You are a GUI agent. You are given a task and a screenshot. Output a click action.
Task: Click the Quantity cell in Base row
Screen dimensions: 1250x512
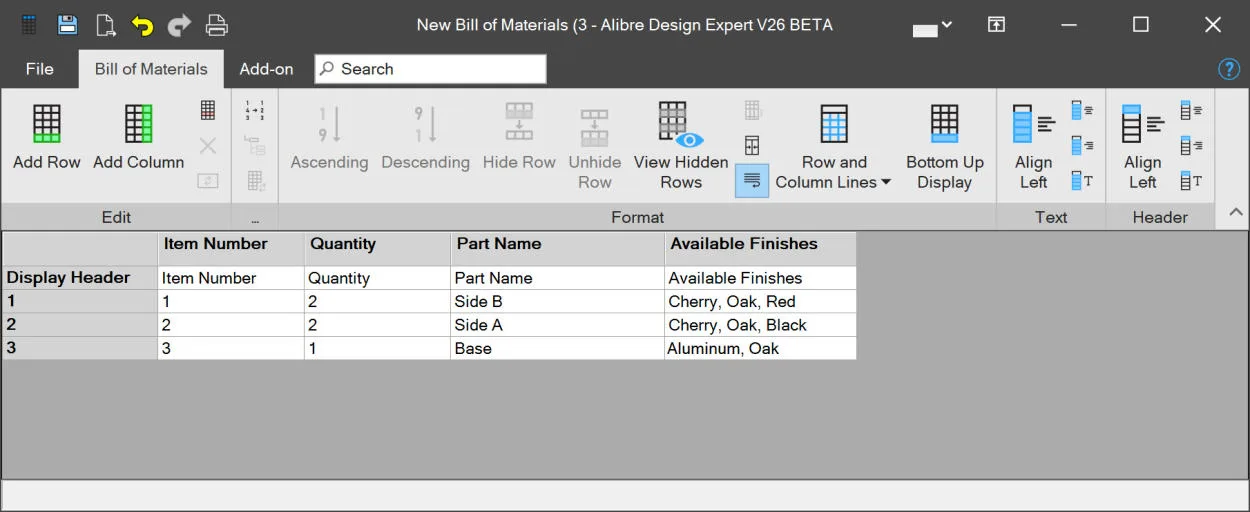[x=377, y=348]
